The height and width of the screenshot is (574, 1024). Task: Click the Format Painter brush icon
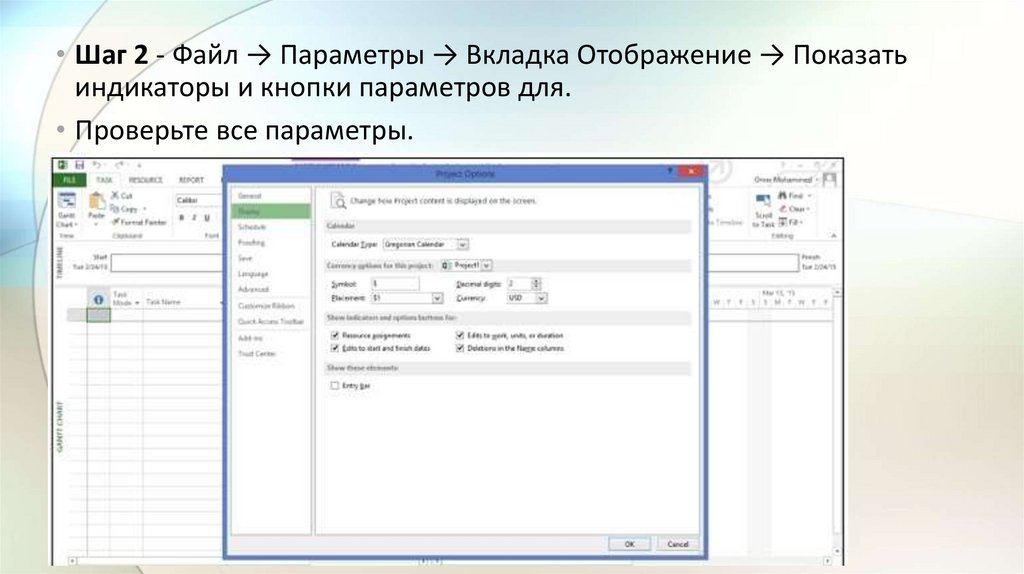115,222
